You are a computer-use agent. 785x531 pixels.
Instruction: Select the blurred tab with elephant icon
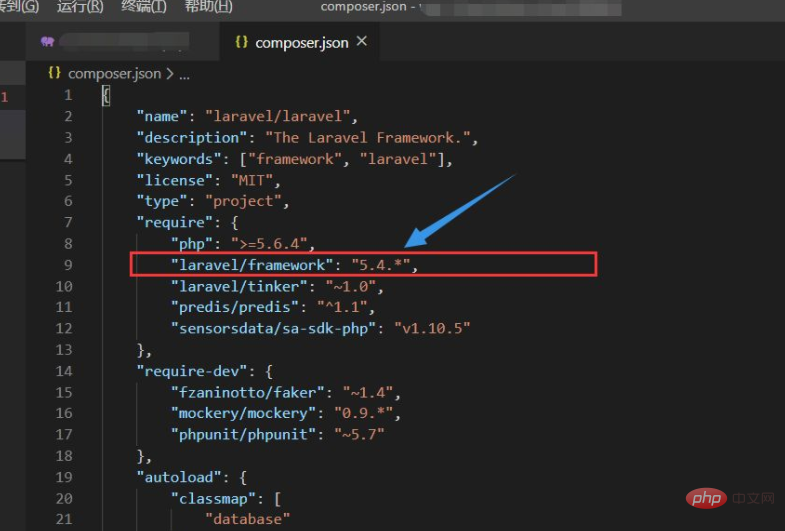pyautogui.click(x=122, y=42)
